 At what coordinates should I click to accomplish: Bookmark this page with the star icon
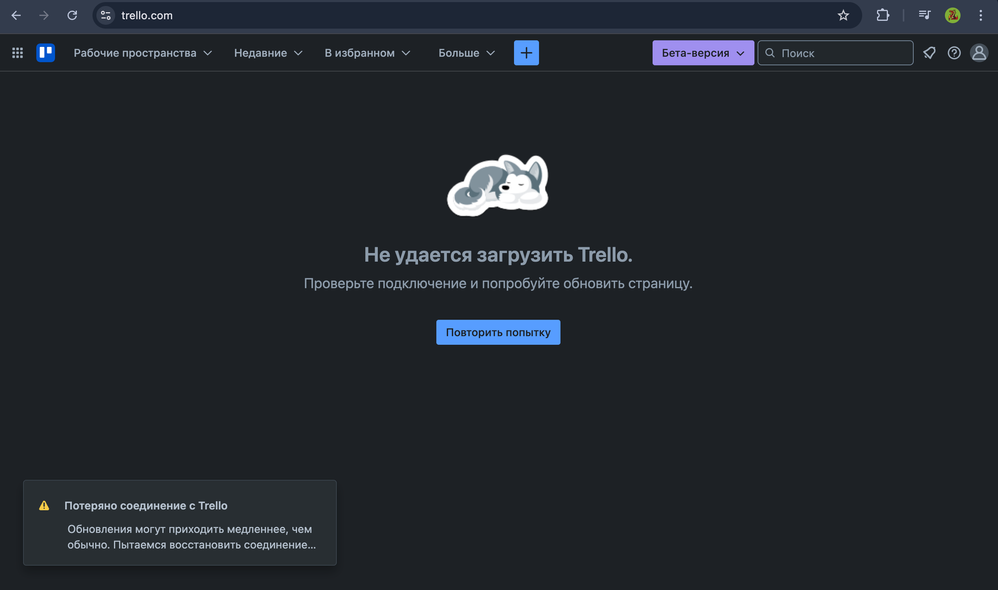tap(843, 15)
